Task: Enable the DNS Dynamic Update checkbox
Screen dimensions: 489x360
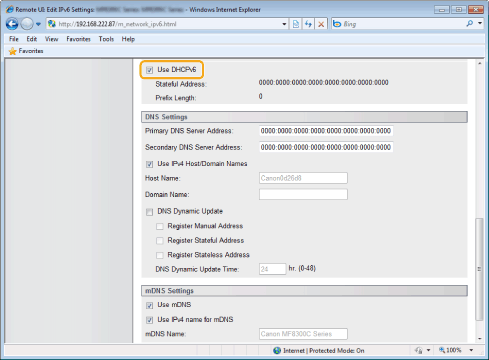Action: [149, 212]
